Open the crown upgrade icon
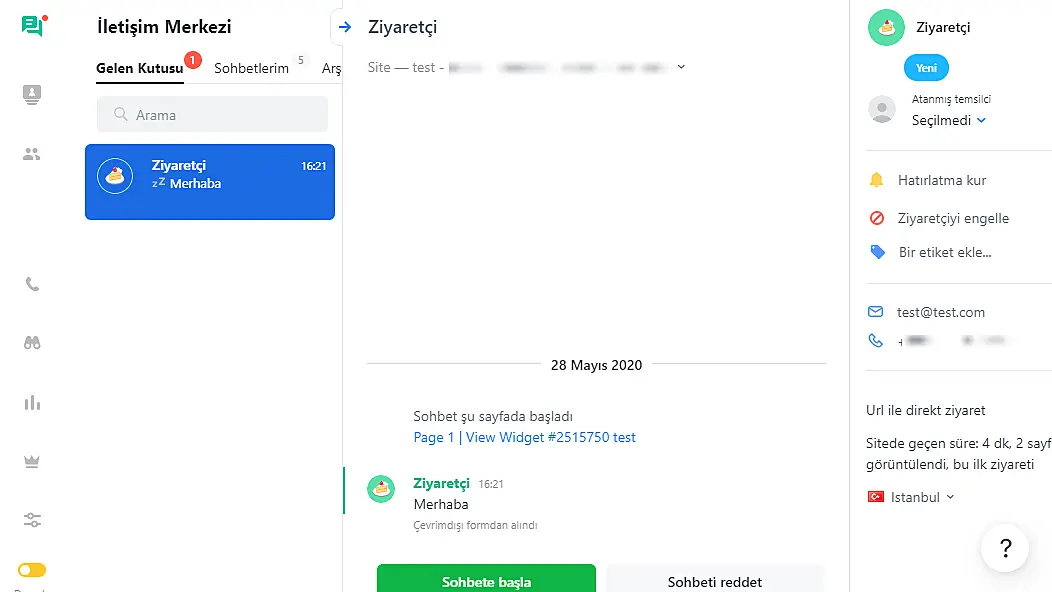This screenshot has height=592, width=1052. point(32,461)
